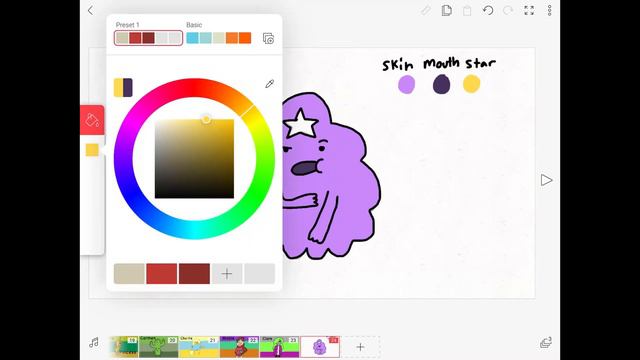
Task: Click the current yellow color swatch in sidebar
Action: (92, 150)
